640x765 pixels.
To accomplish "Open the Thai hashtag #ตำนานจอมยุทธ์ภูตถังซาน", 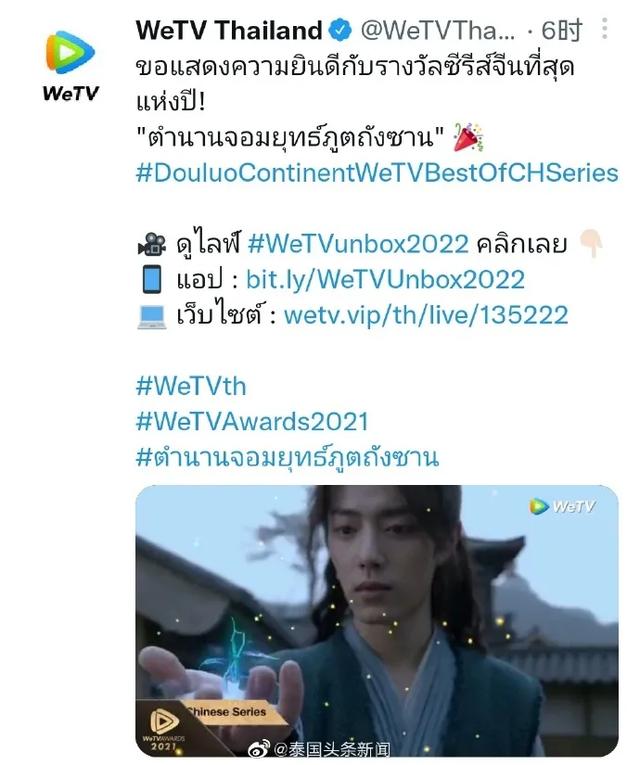I will coord(287,458).
